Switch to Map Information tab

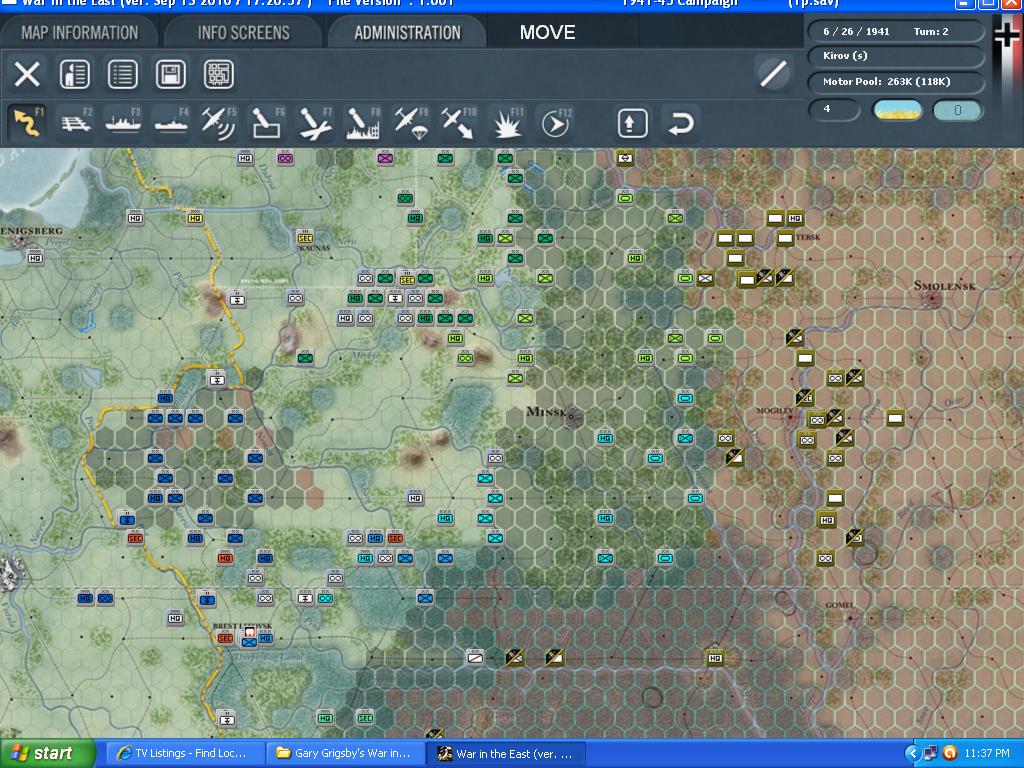click(80, 33)
